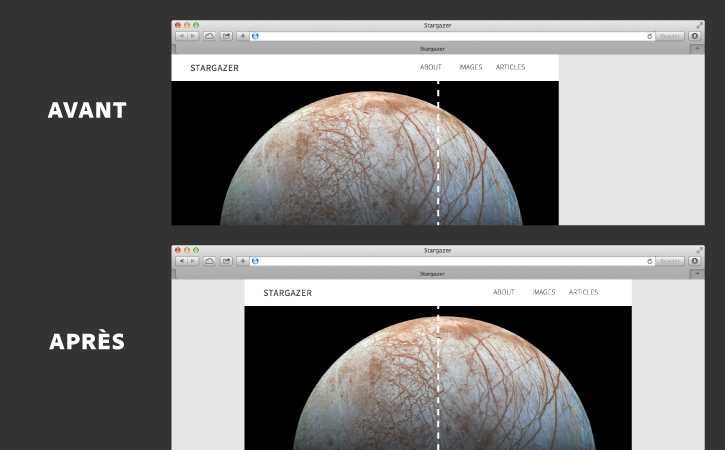Select the Stargazer tab in the top browser
This screenshot has width=725, height=450.
[432, 49]
